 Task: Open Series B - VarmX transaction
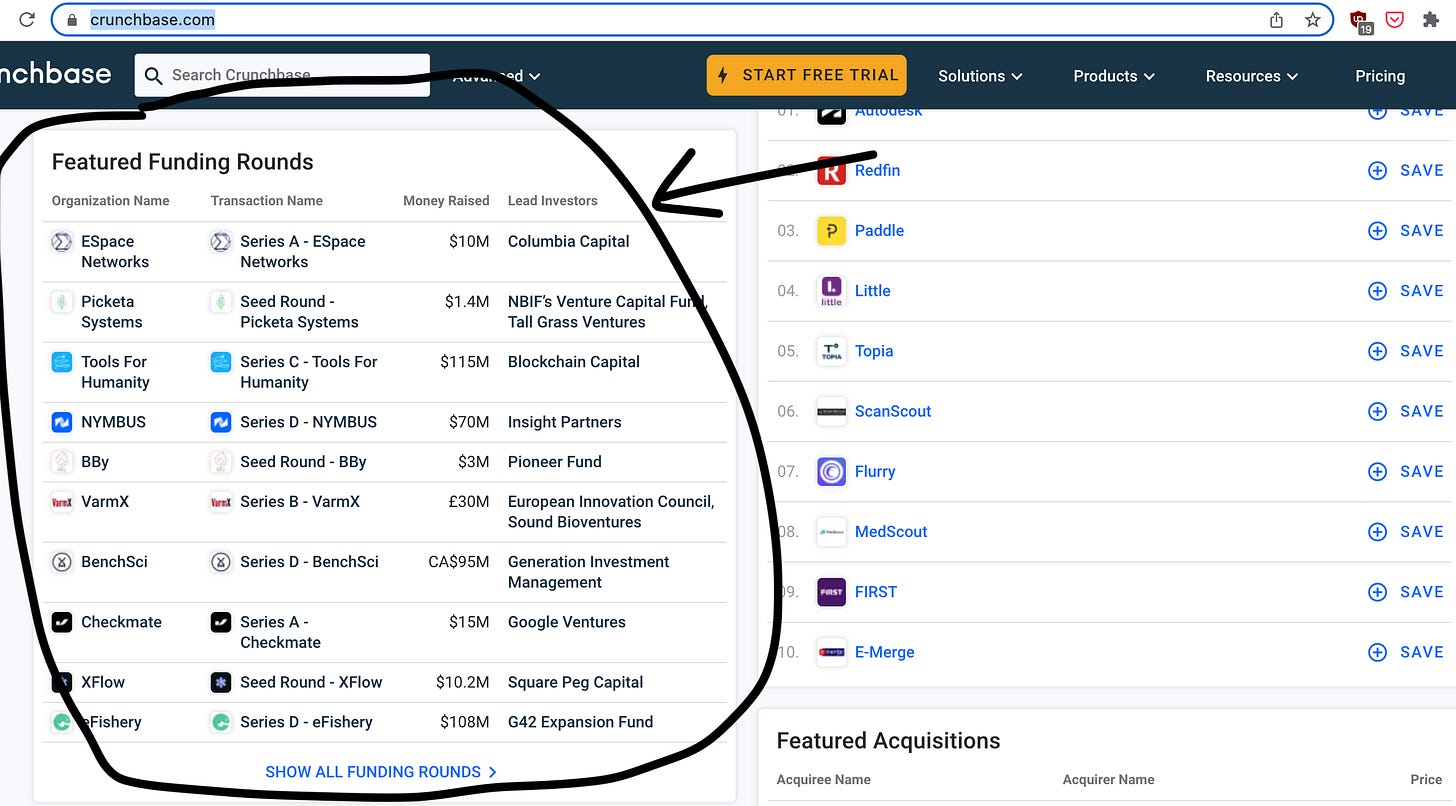300,502
